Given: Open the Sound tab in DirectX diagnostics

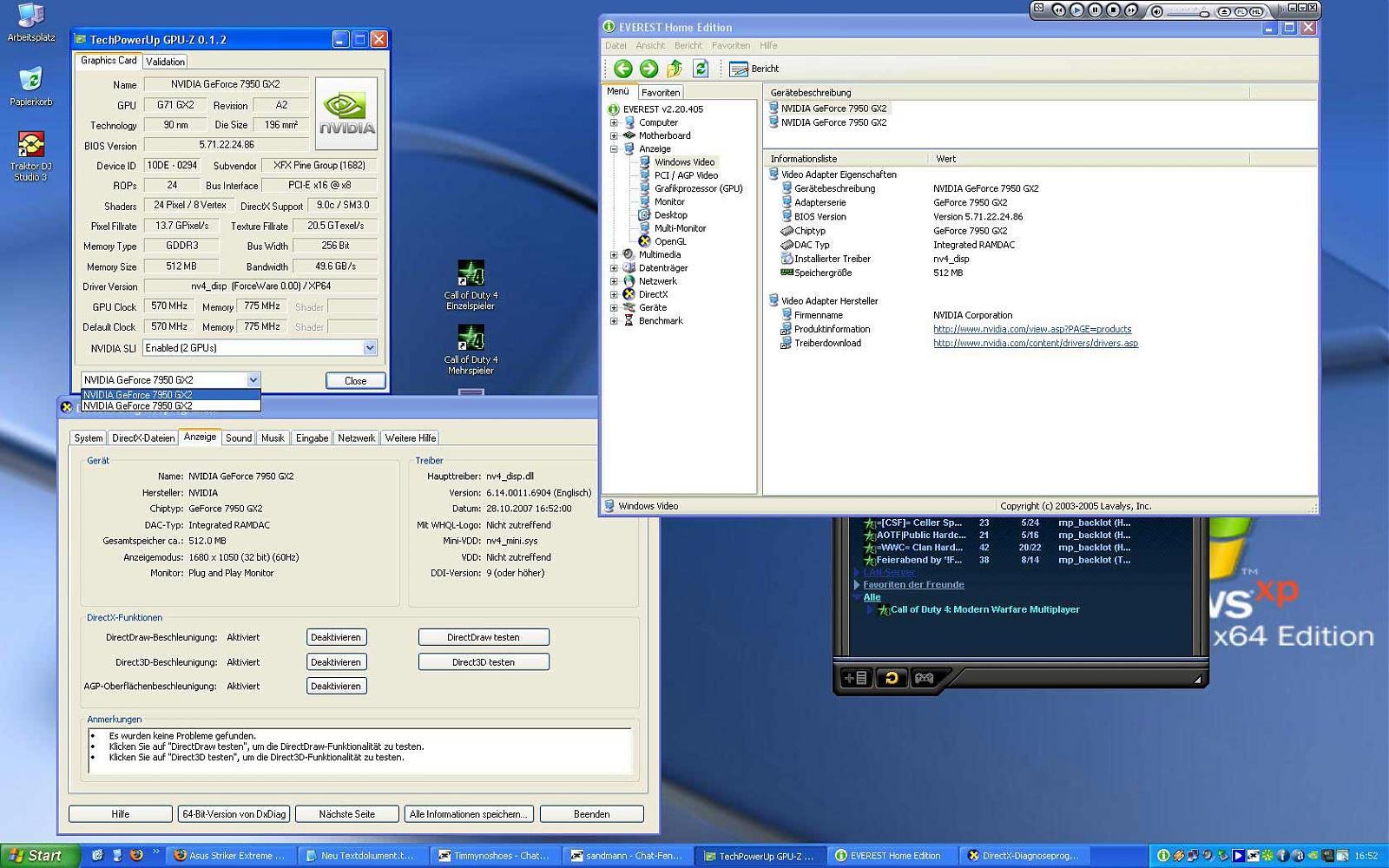Looking at the screenshot, I should tap(239, 438).
